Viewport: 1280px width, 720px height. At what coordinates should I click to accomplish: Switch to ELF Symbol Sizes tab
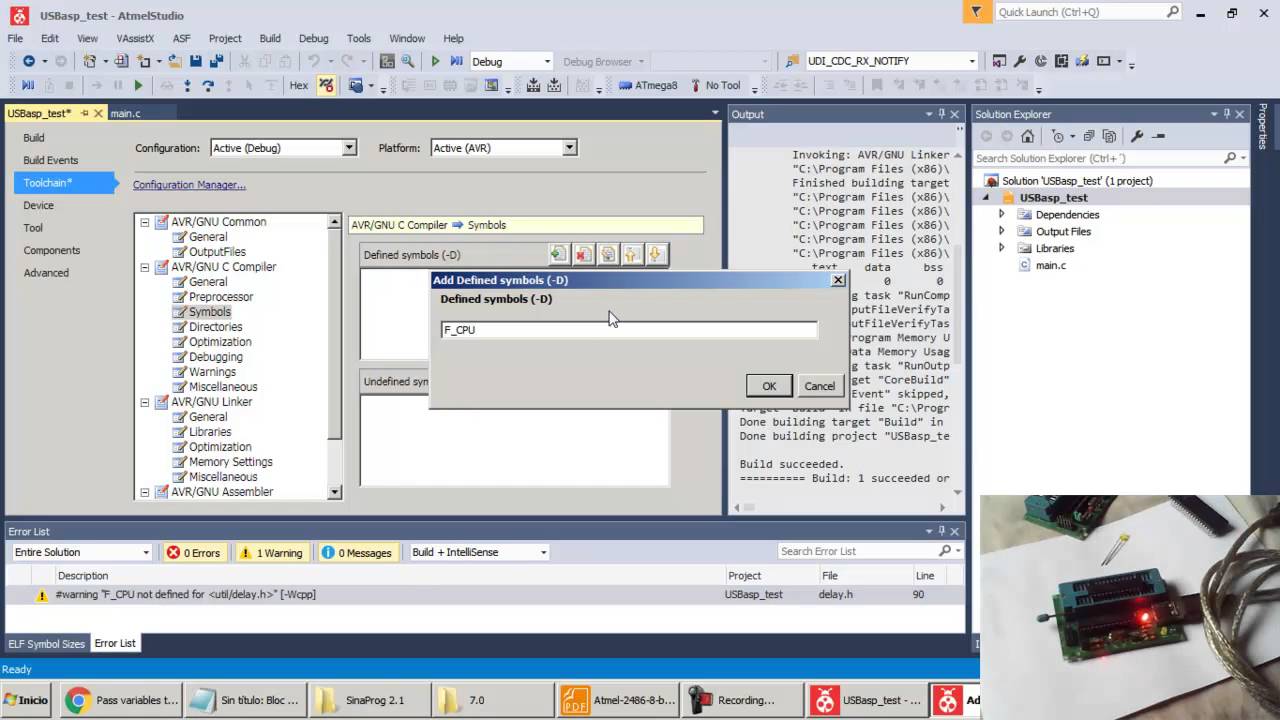tap(46, 643)
